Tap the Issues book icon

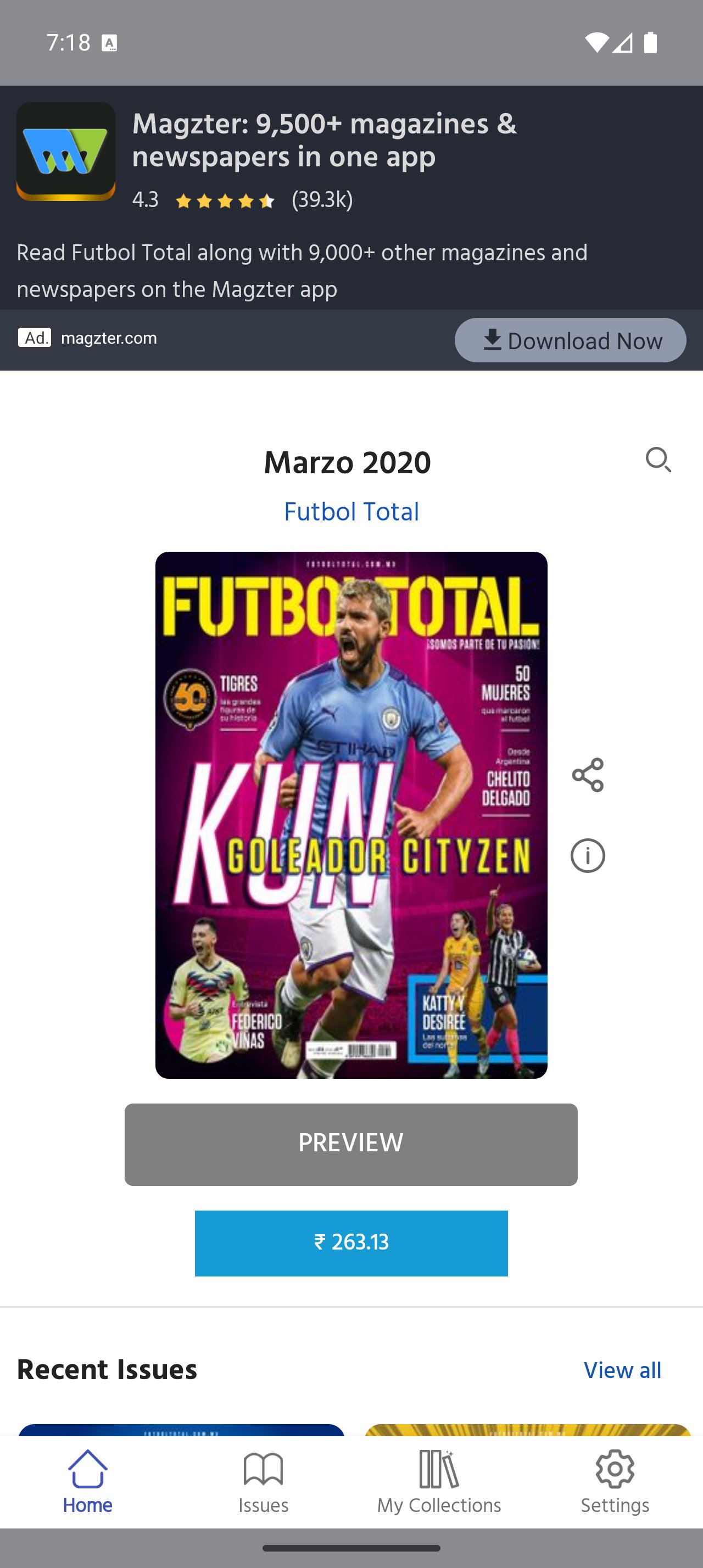pos(263,1468)
